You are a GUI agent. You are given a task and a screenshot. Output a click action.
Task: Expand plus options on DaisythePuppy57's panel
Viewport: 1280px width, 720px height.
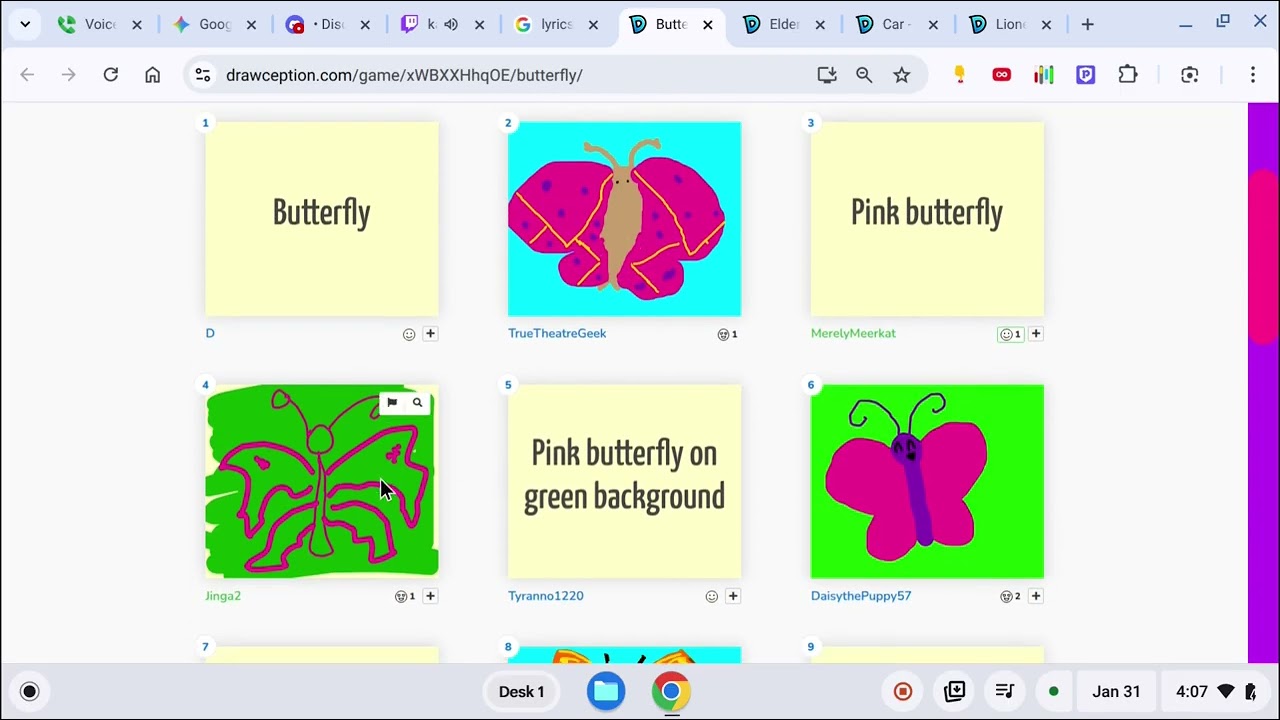[1036, 596]
